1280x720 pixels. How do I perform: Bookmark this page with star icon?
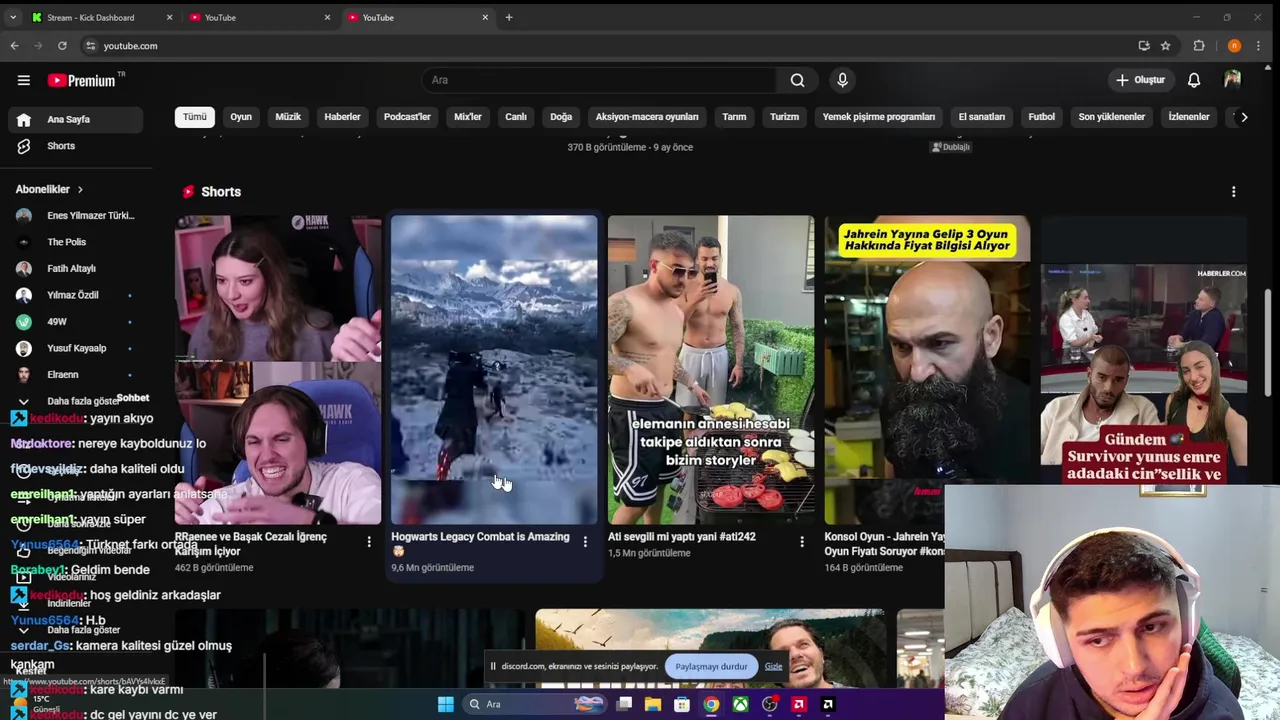pos(1165,46)
